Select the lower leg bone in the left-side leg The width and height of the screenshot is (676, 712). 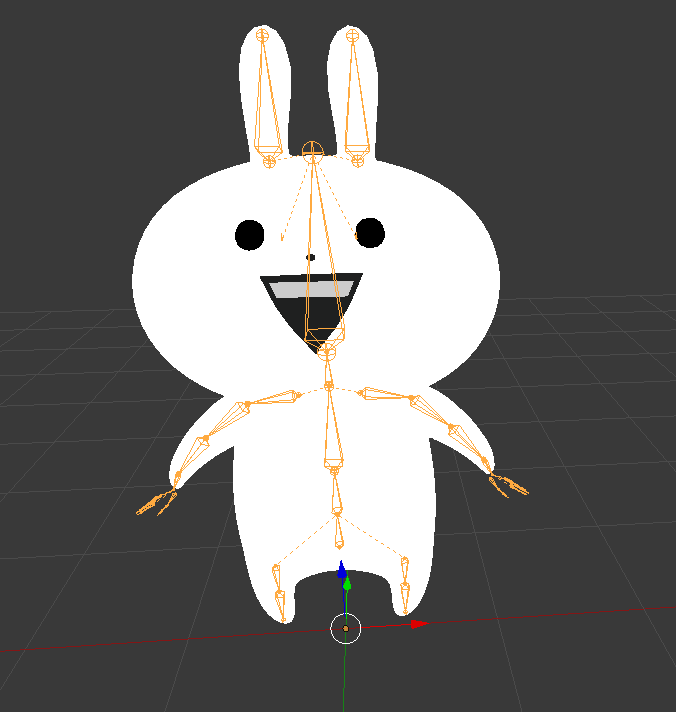point(280,606)
